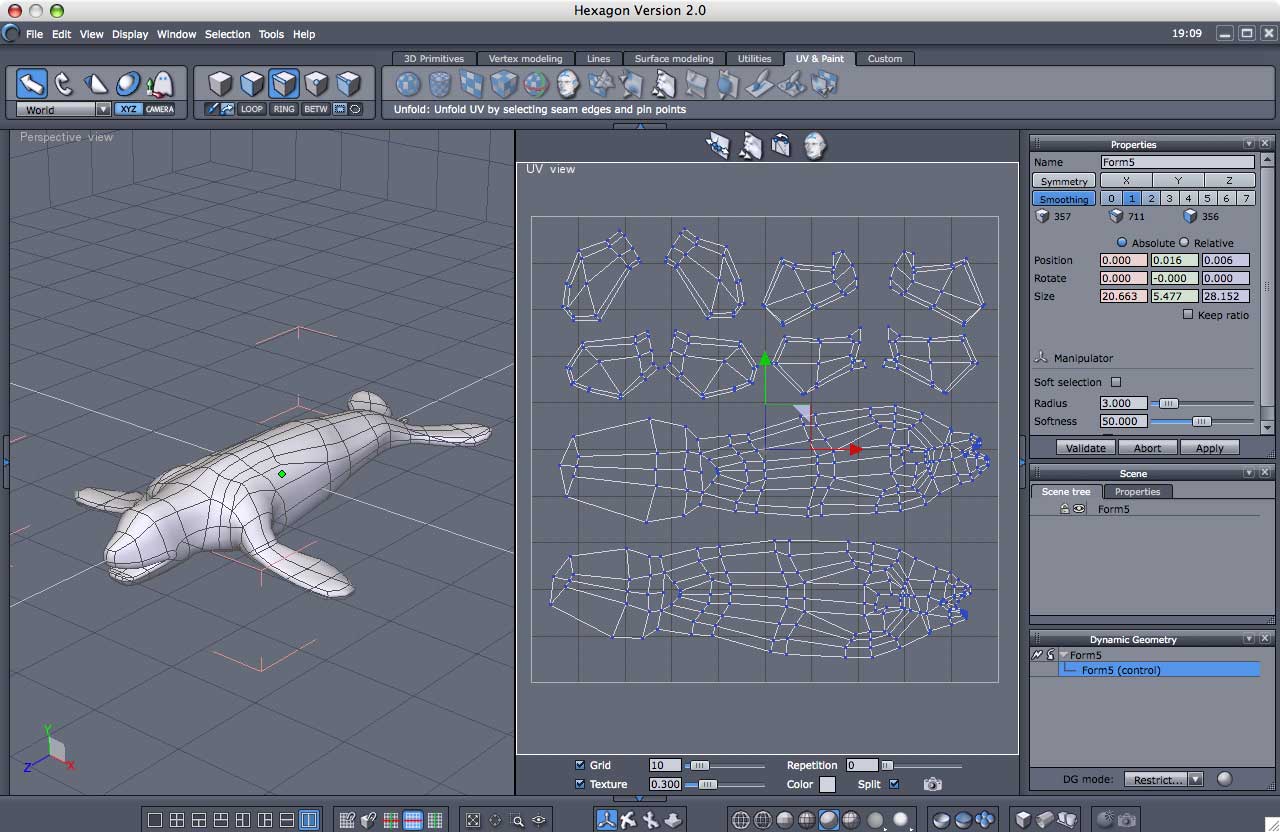Screen dimensions: 1280x832
Task: Choose the RING selection mode
Action: click(x=284, y=109)
